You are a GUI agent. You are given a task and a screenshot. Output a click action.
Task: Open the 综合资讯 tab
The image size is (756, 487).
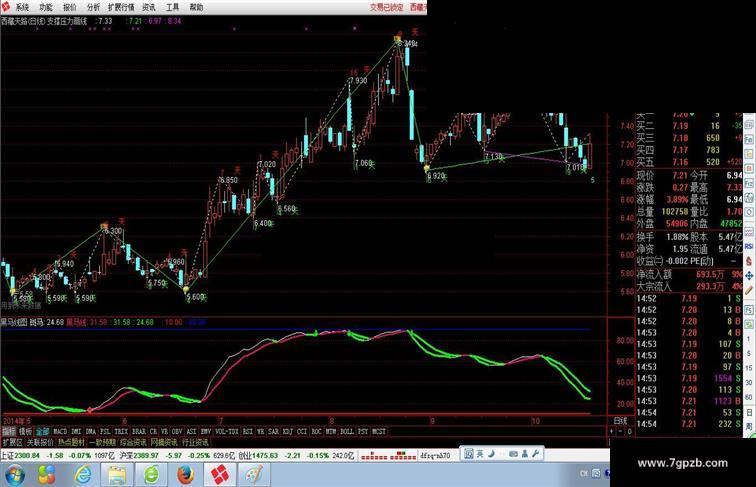134,442
